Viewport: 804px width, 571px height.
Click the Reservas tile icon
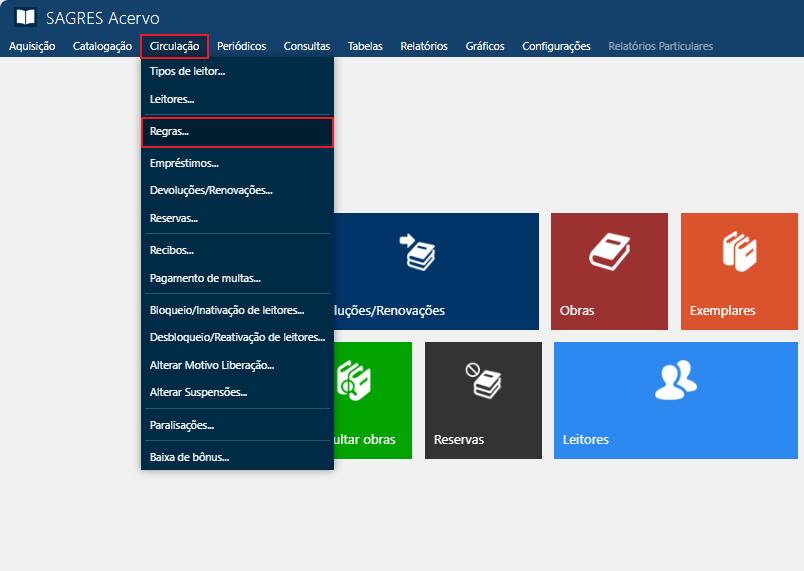click(486, 380)
